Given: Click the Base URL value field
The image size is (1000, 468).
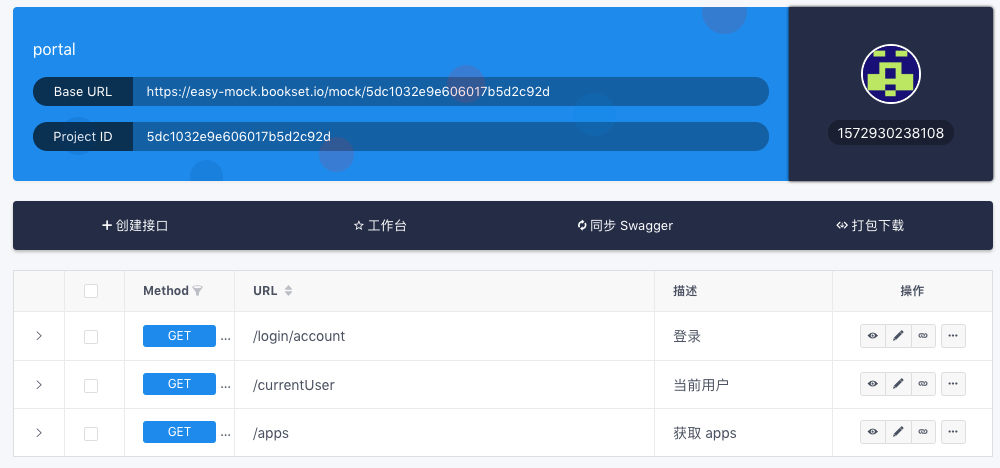Looking at the screenshot, I should 450,91.
